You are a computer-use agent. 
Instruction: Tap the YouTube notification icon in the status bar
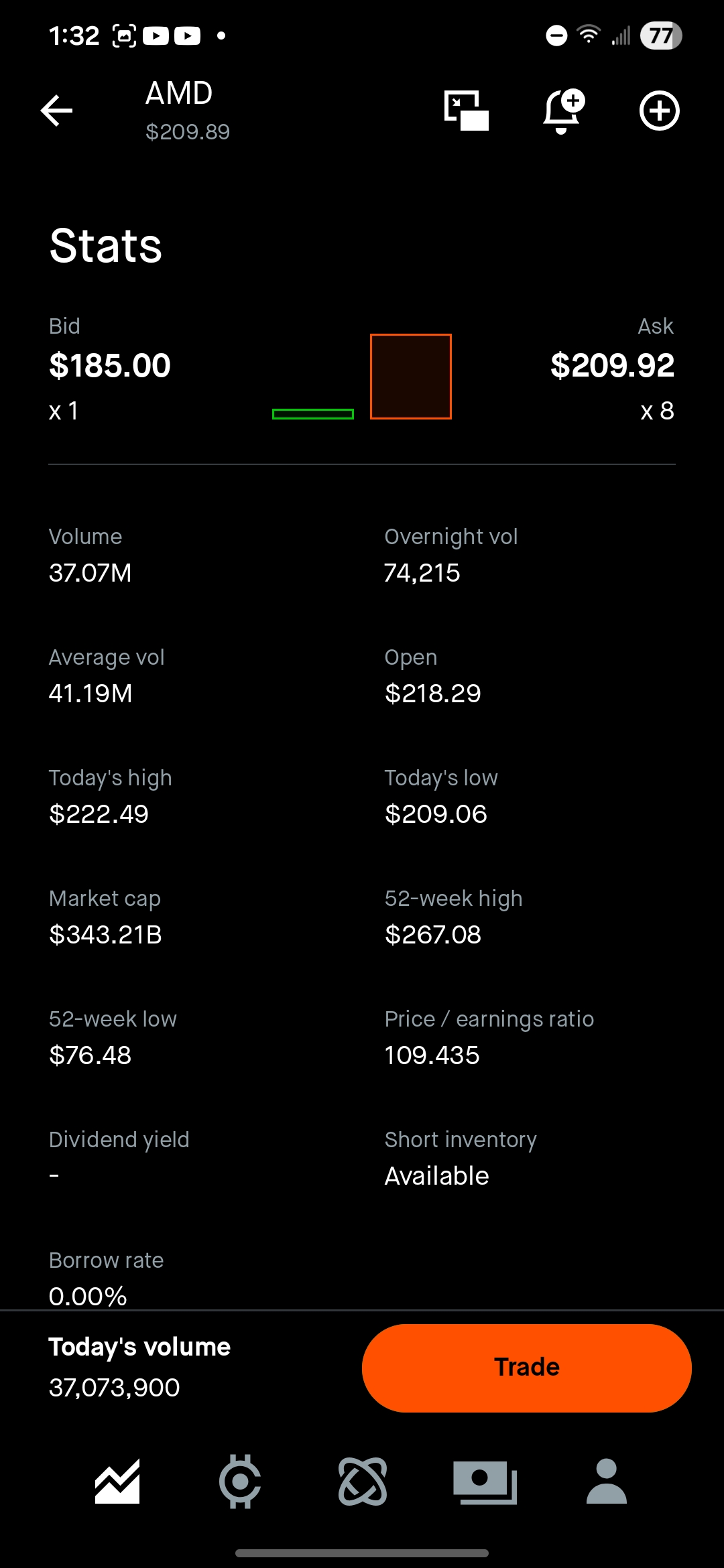(156, 36)
